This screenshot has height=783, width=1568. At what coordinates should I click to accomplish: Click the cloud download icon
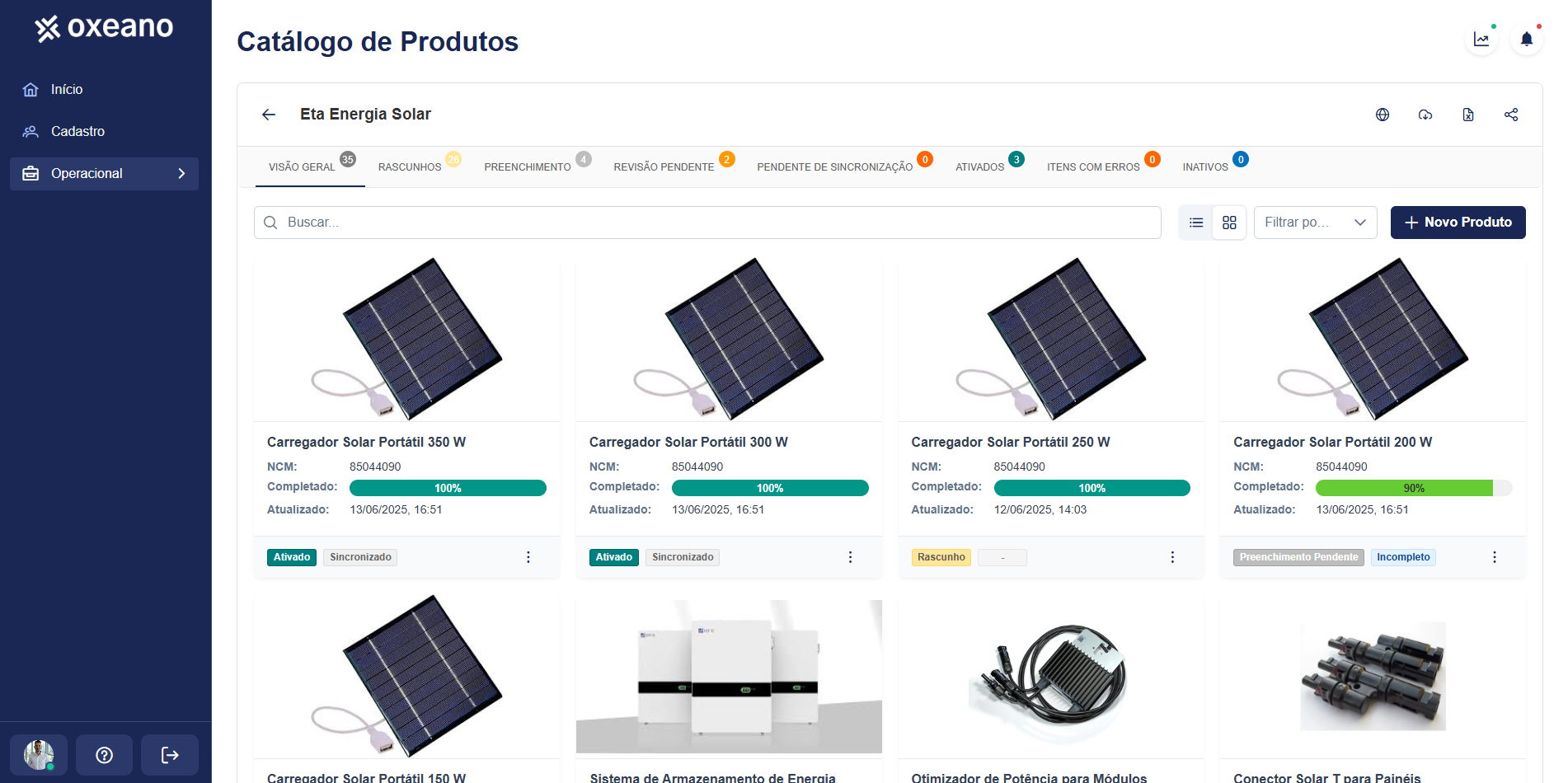[x=1425, y=115]
